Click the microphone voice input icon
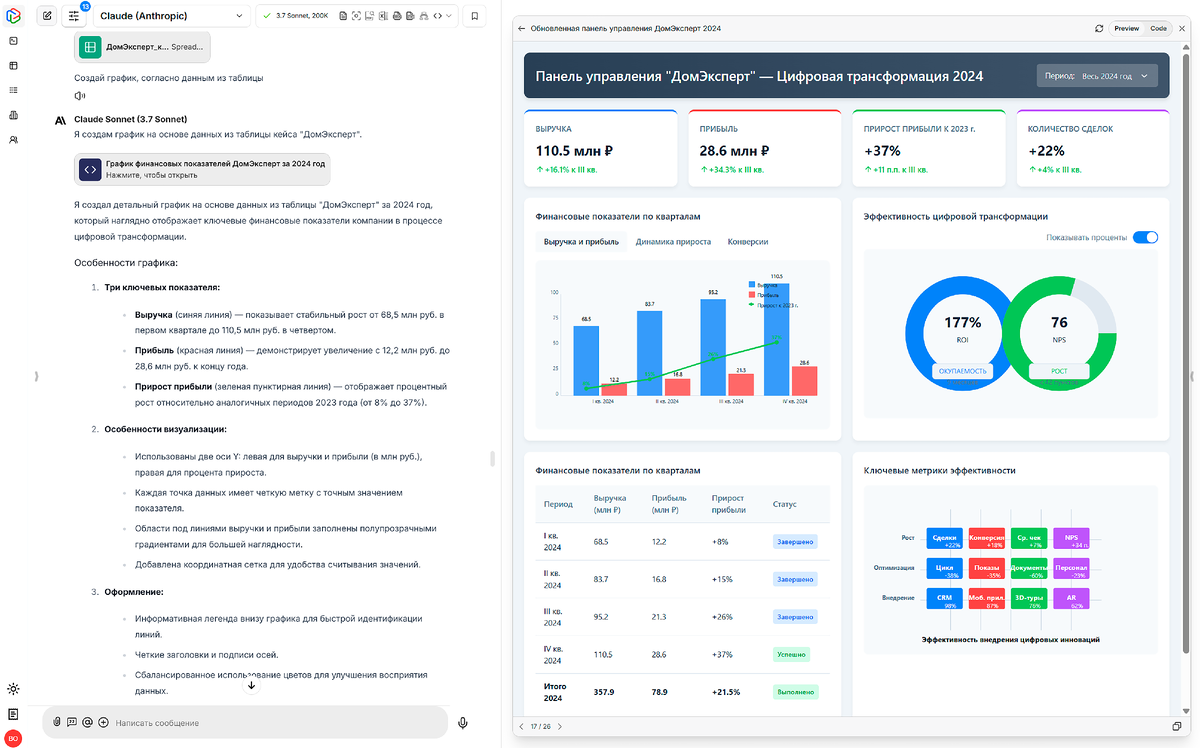This screenshot has width=1200, height=748. tap(463, 722)
